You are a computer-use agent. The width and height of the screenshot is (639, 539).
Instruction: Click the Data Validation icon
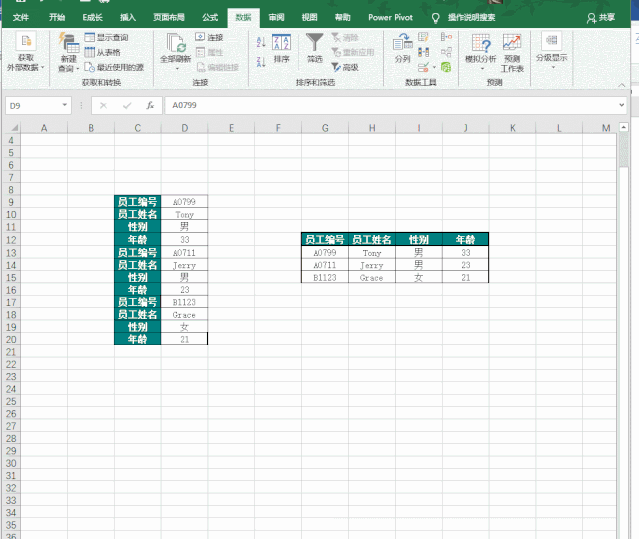pyautogui.click(x=423, y=67)
